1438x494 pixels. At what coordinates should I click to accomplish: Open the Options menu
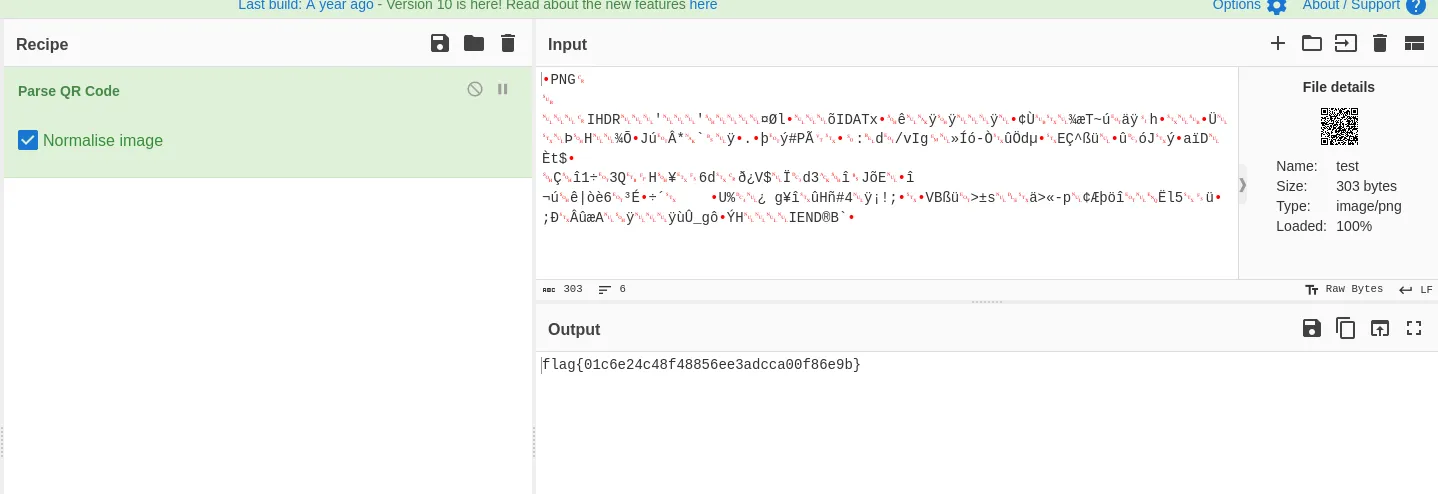tap(1249, 5)
